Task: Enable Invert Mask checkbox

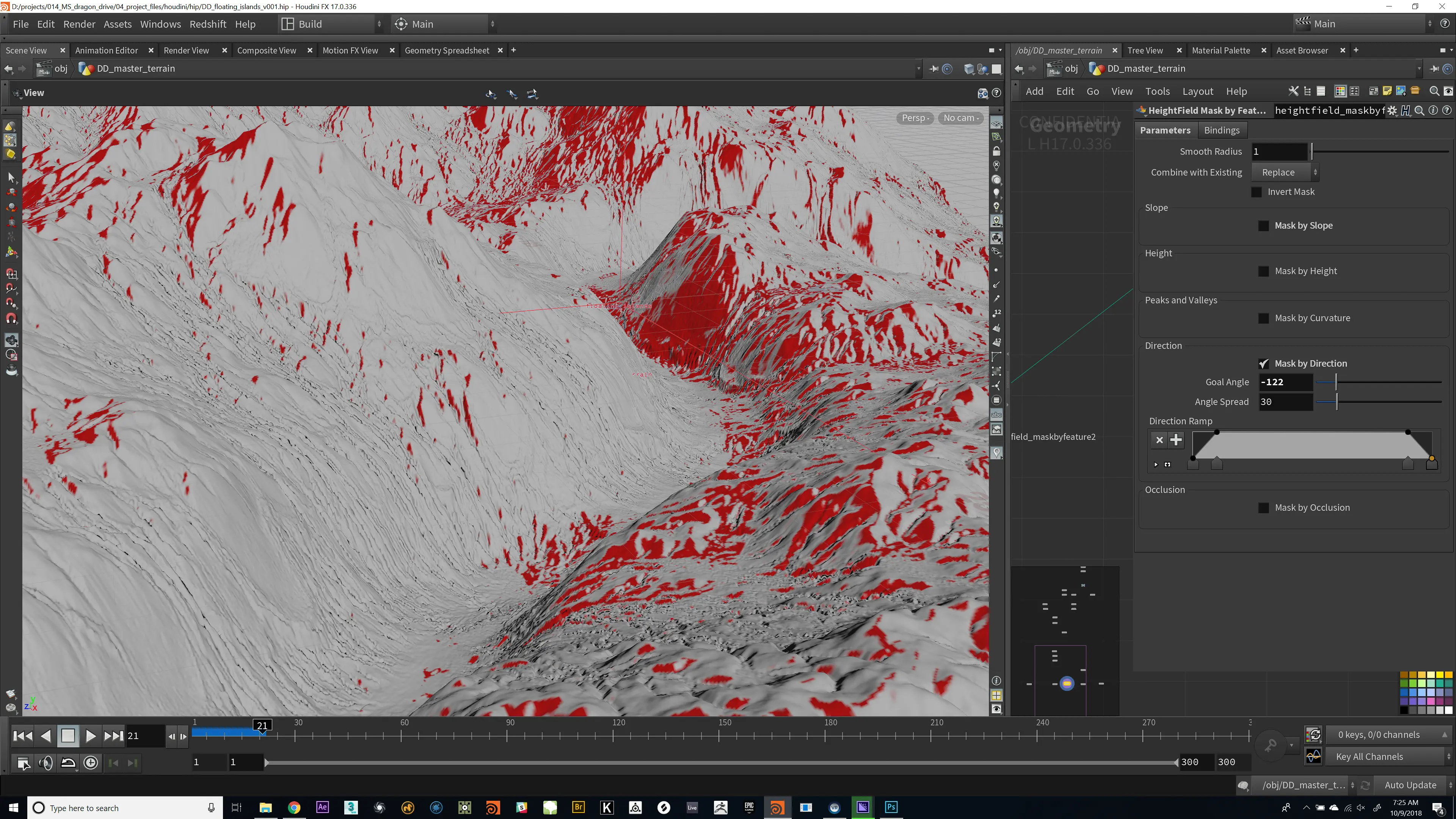Action: click(x=1257, y=192)
